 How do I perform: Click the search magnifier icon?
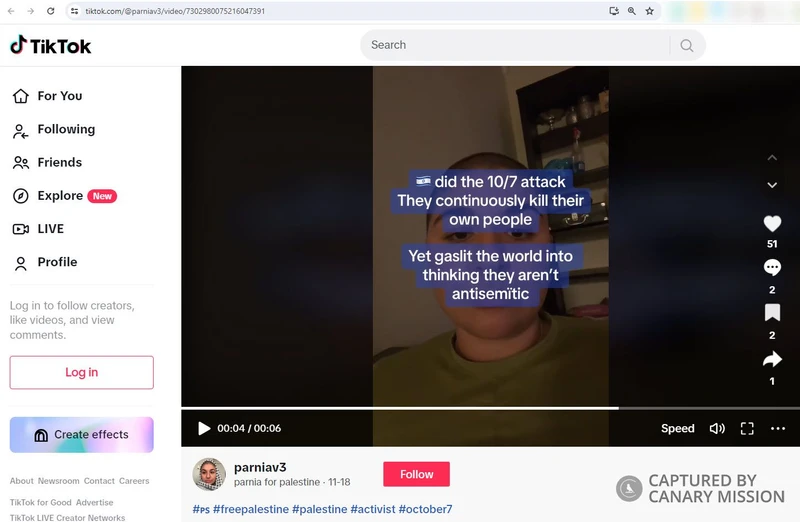(687, 45)
